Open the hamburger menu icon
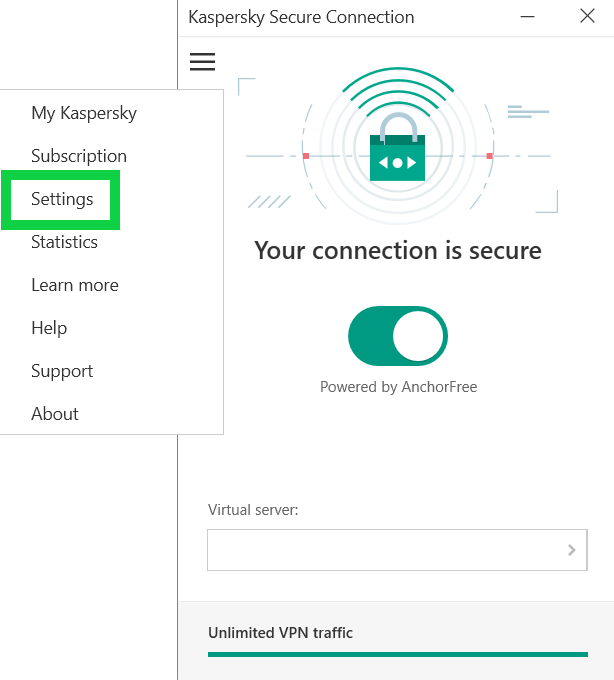 [202, 62]
